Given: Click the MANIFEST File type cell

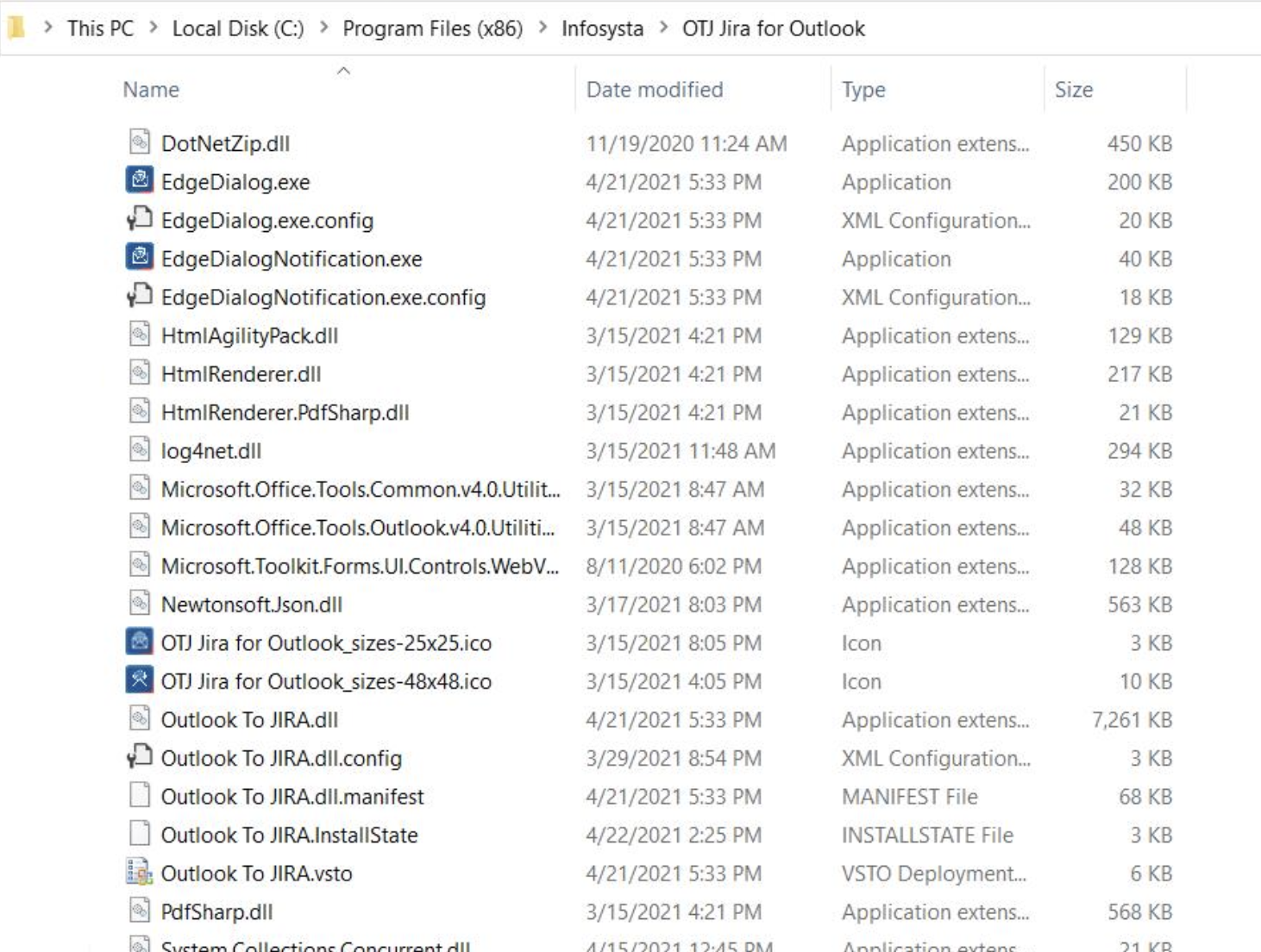Looking at the screenshot, I should 909,797.
